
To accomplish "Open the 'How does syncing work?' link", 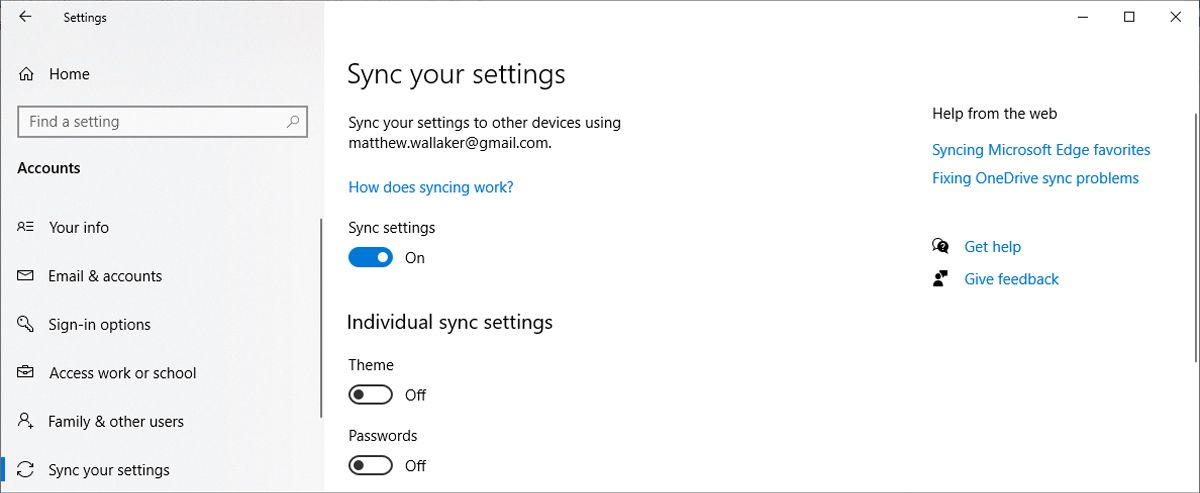I will point(430,187).
